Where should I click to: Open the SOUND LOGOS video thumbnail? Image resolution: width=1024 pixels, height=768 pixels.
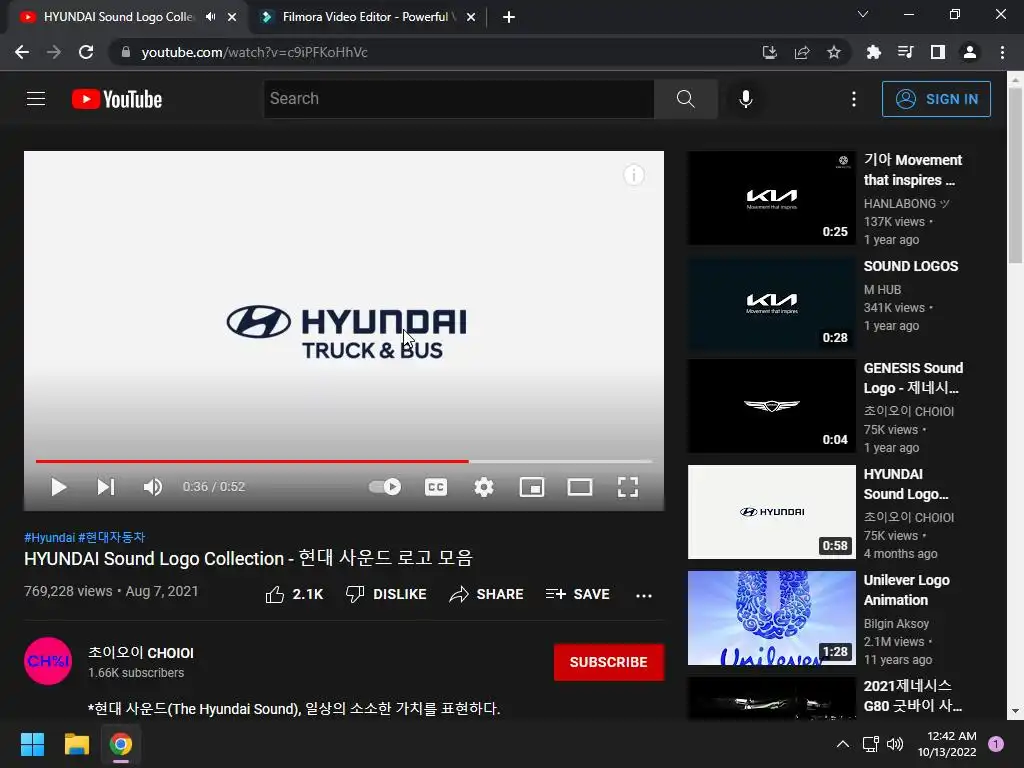(x=771, y=304)
